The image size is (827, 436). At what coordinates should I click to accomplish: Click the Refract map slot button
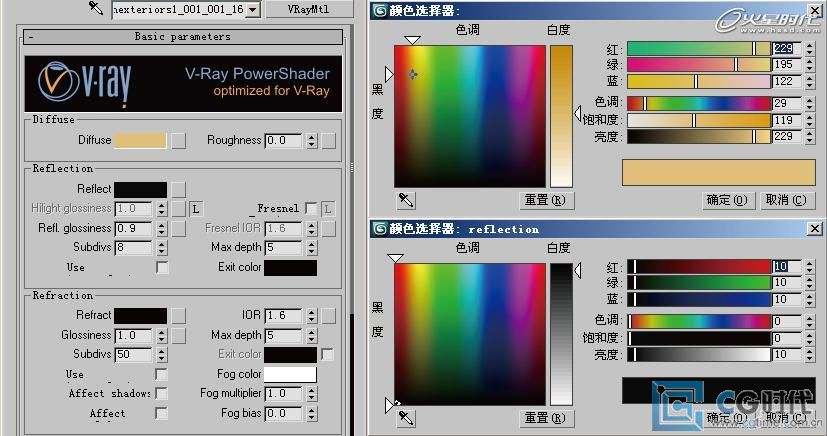179,316
